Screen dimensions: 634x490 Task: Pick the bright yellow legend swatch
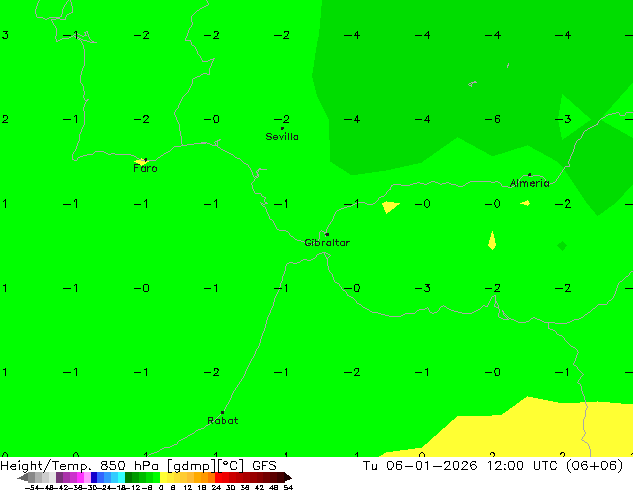pyautogui.click(x=163, y=477)
